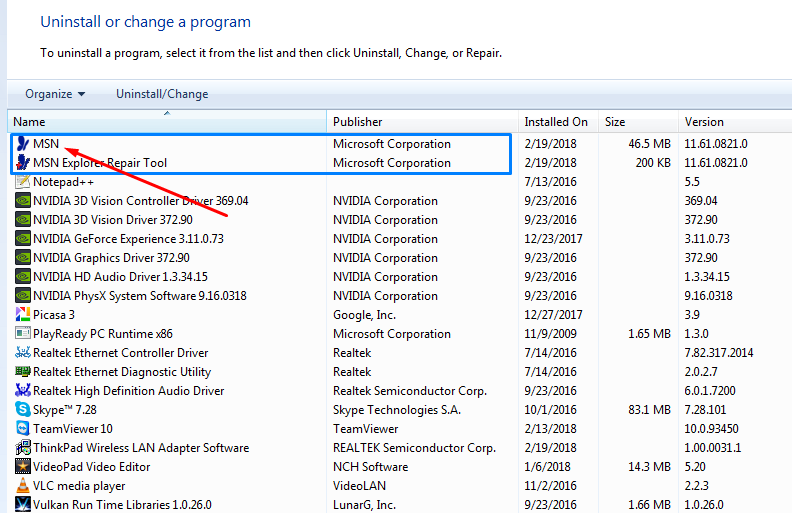
Task: Click Google, Inc. publisher cell
Action: (364, 315)
